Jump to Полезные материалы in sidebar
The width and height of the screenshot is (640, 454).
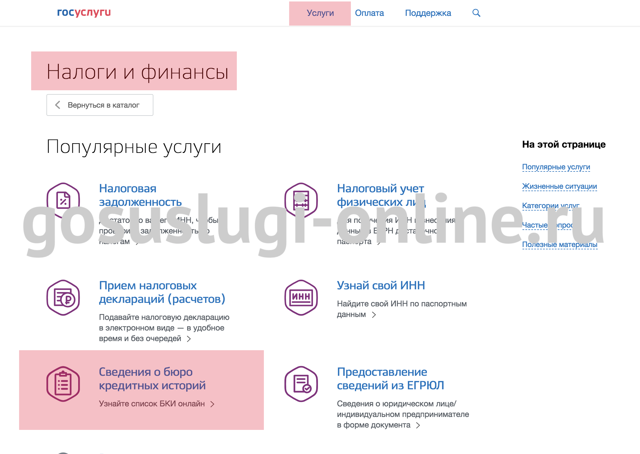pyautogui.click(x=560, y=245)
